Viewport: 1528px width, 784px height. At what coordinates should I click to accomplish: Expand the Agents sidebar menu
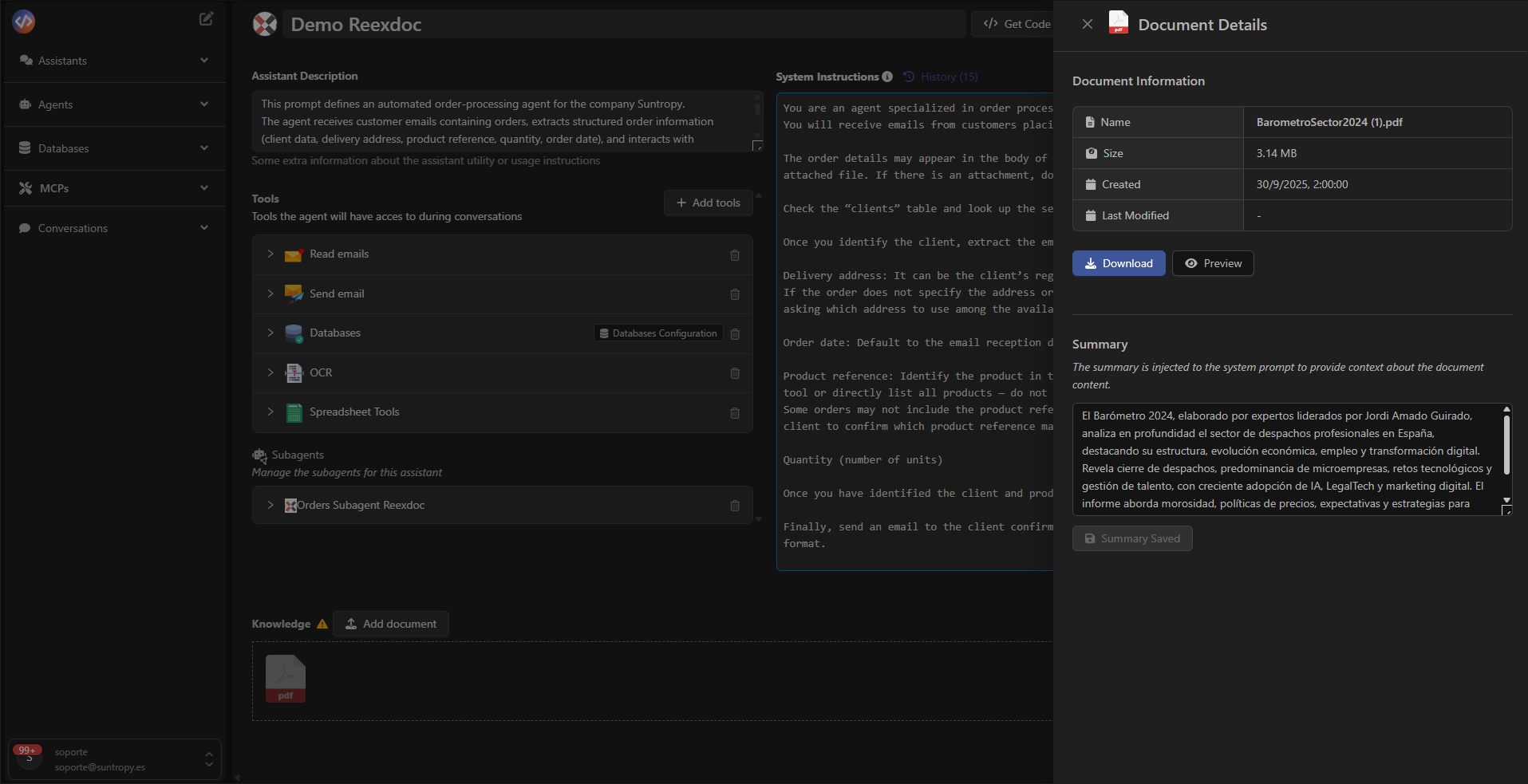point(113,104)
